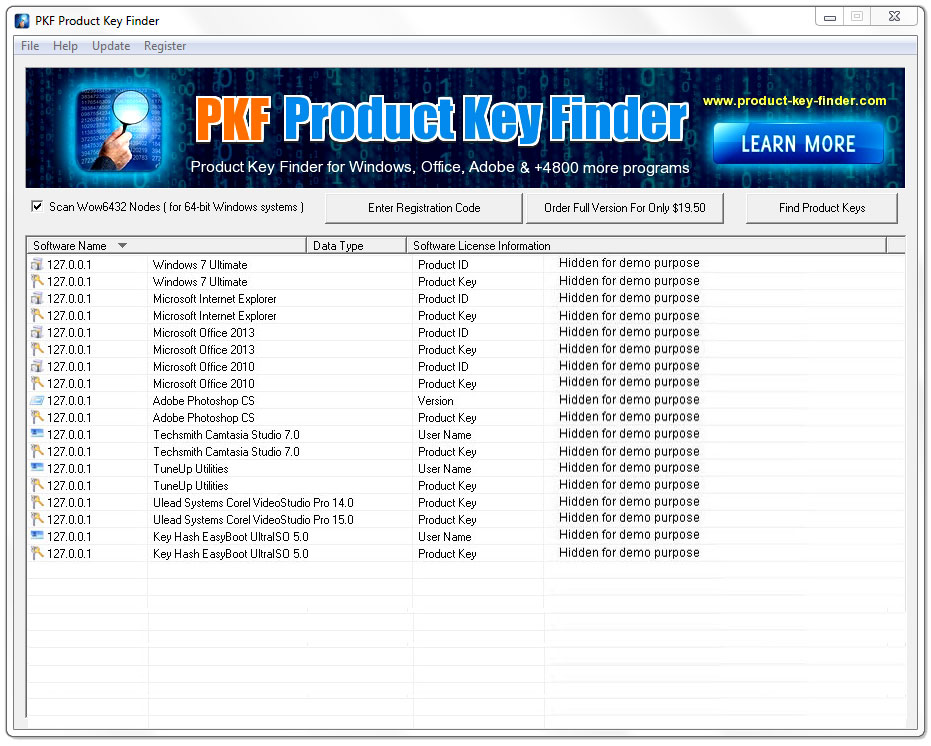Open the Help menu
This screenshot has height=746, width=931.
pos(65,46)
